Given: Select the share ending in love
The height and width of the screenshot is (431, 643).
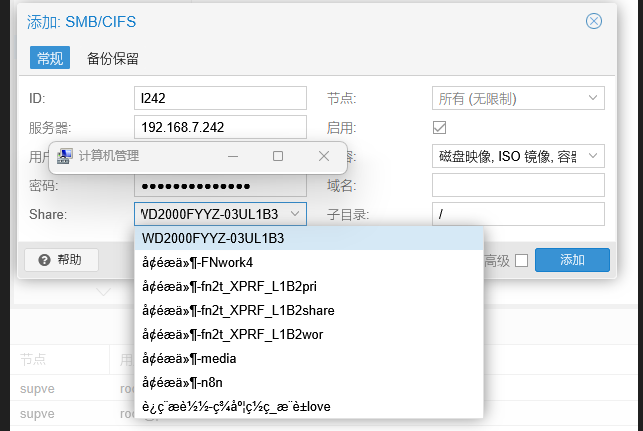Looking at the screenshot, I should click(309, 407).
